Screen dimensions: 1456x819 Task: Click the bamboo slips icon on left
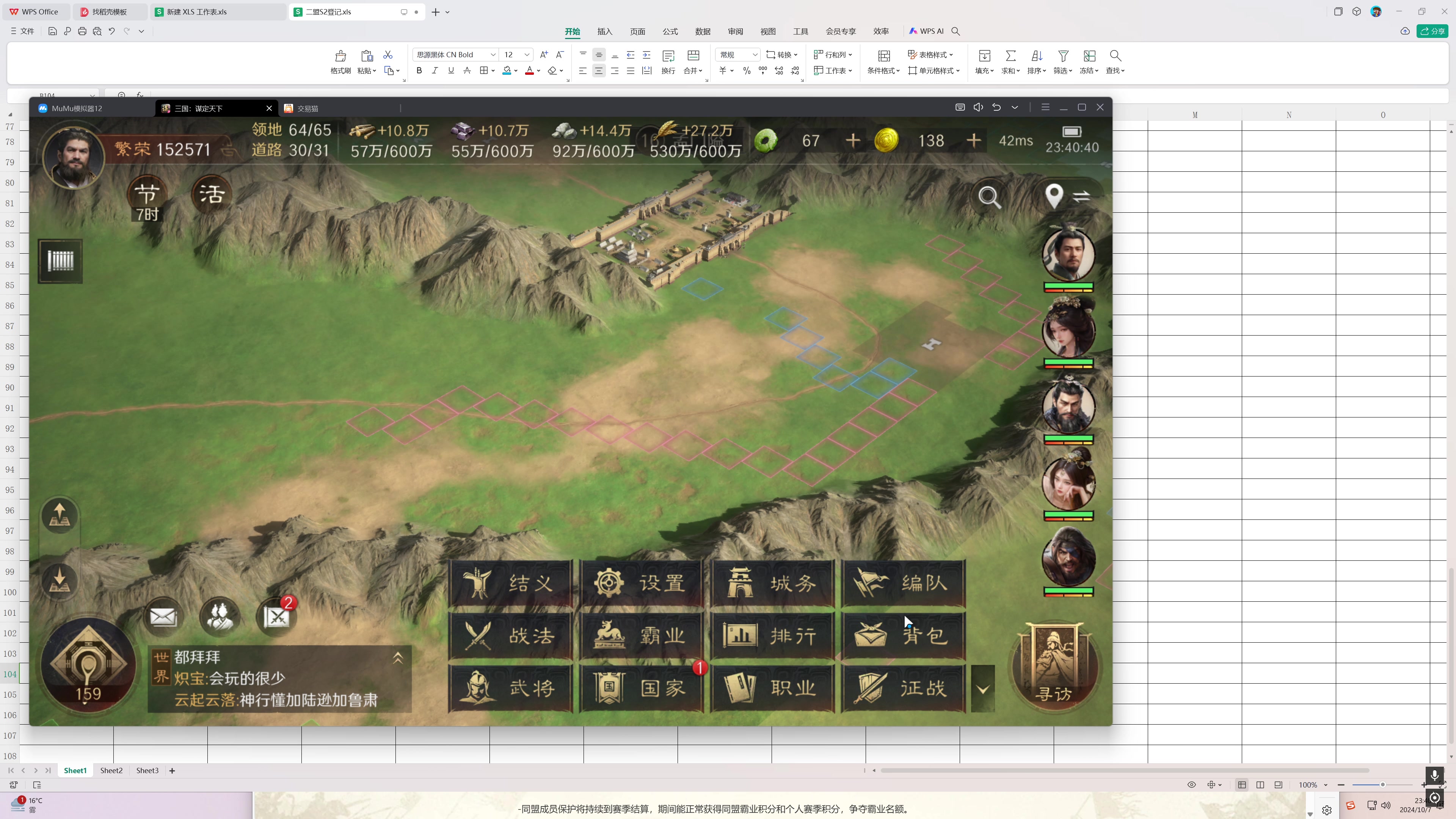click(61, 261)
